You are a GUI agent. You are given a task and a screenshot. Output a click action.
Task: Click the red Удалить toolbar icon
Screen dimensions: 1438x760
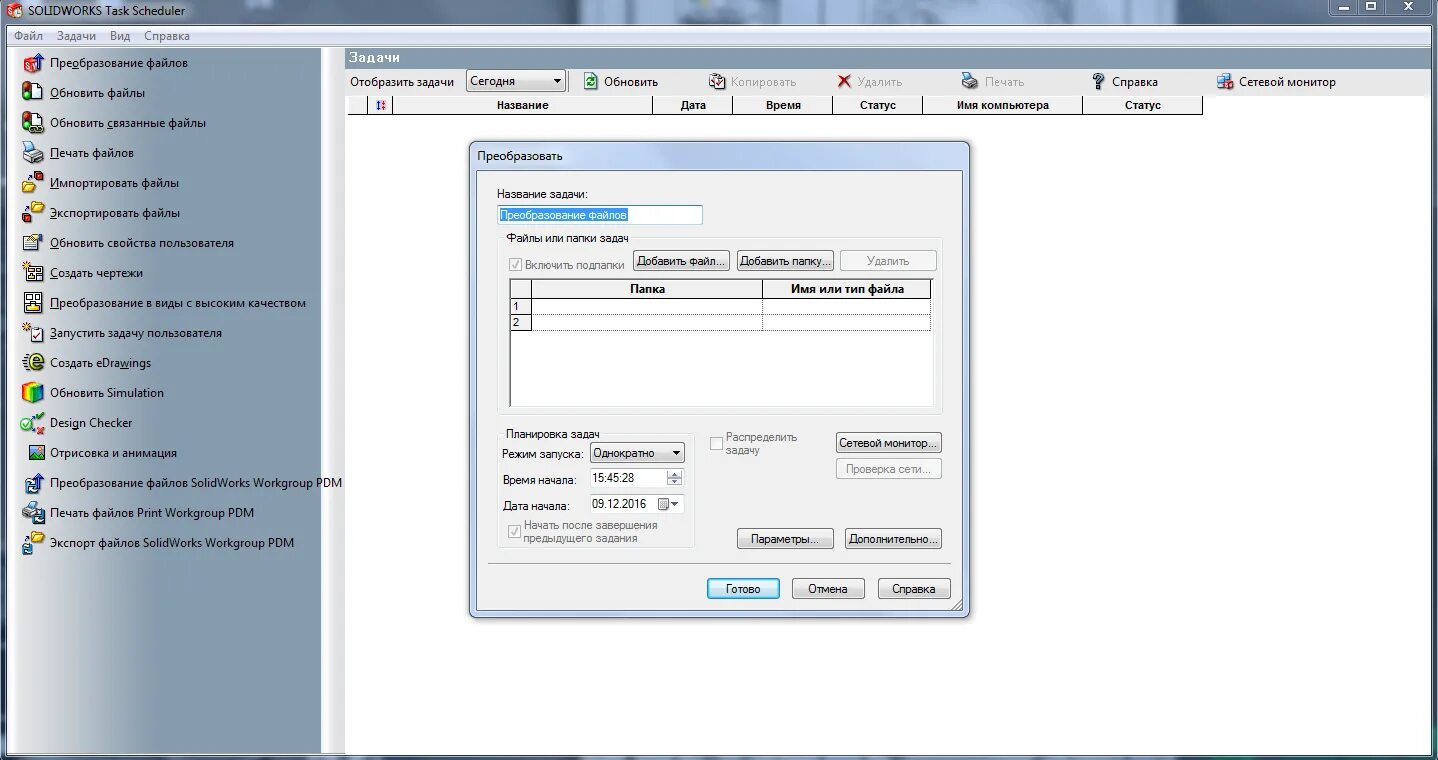(x=844, y=82)
